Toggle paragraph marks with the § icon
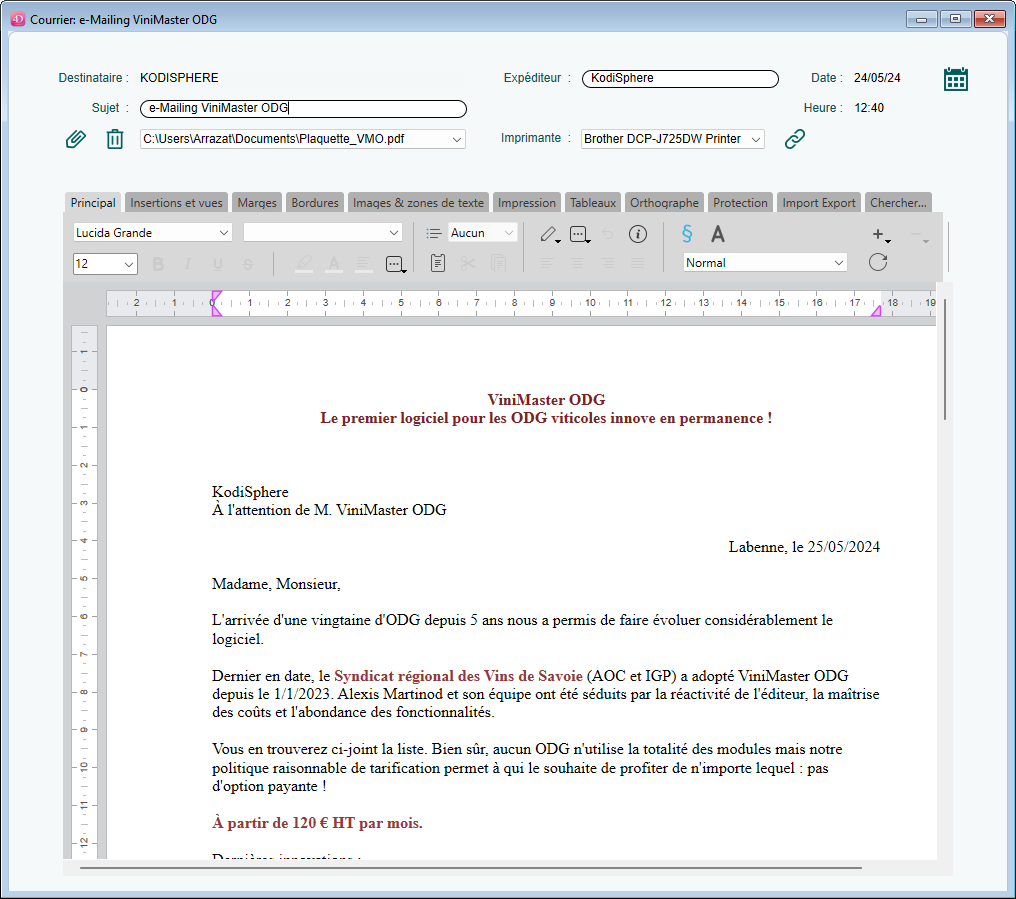This screenshot has height=899, width=1016. [x=686, y=233]
